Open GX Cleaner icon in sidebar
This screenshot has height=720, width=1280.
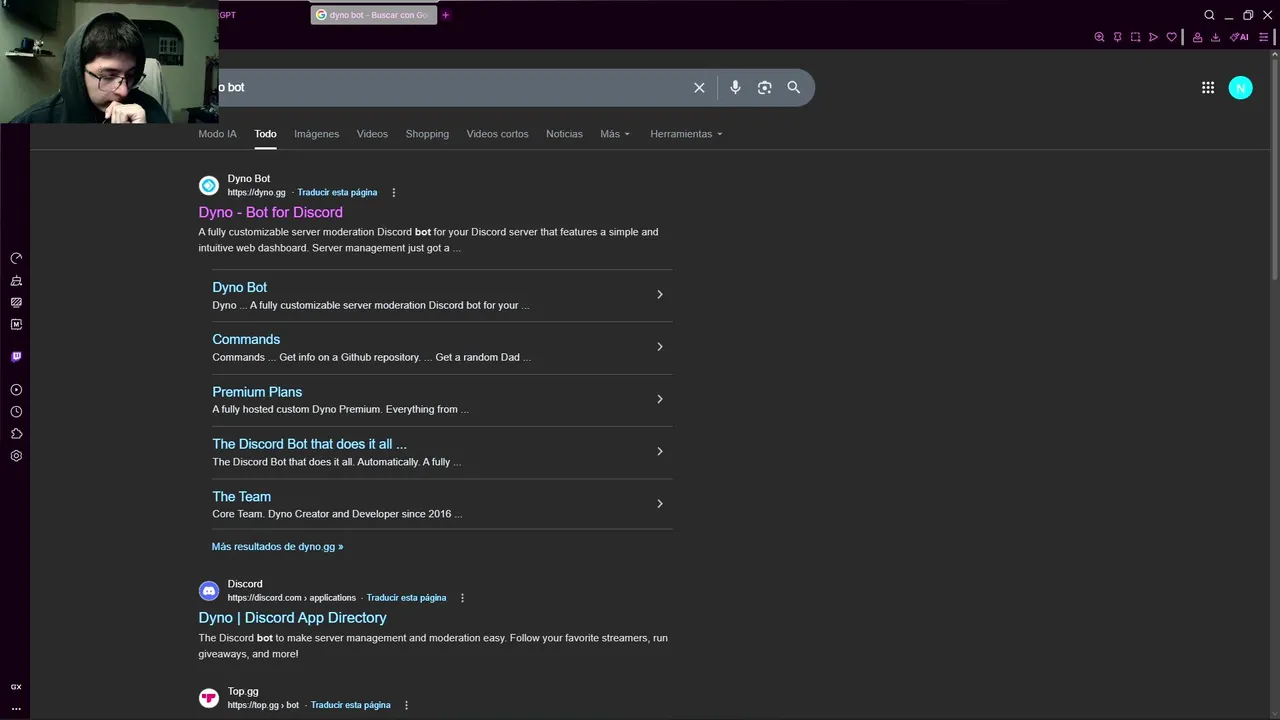[x=16, y=281]
